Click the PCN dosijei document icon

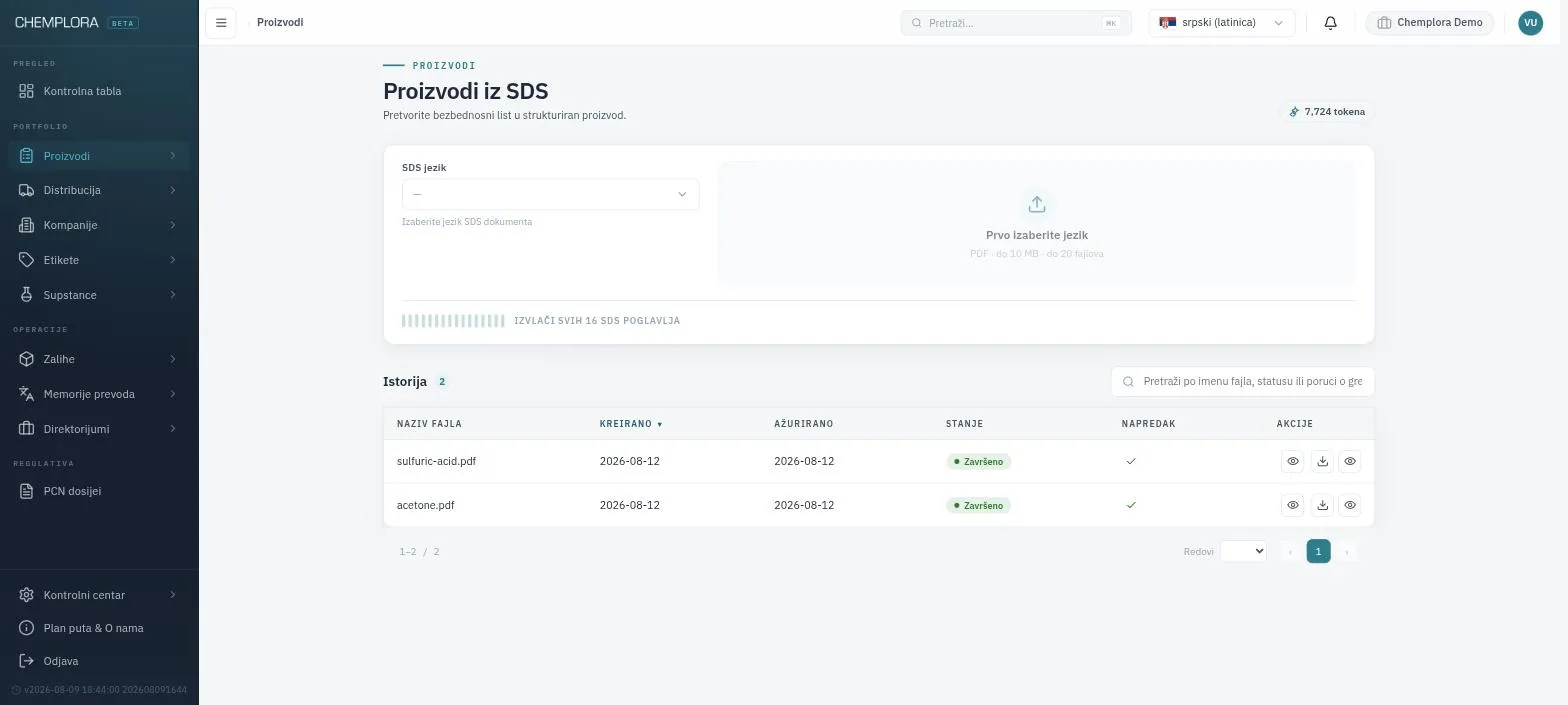(x=27, y=491)
